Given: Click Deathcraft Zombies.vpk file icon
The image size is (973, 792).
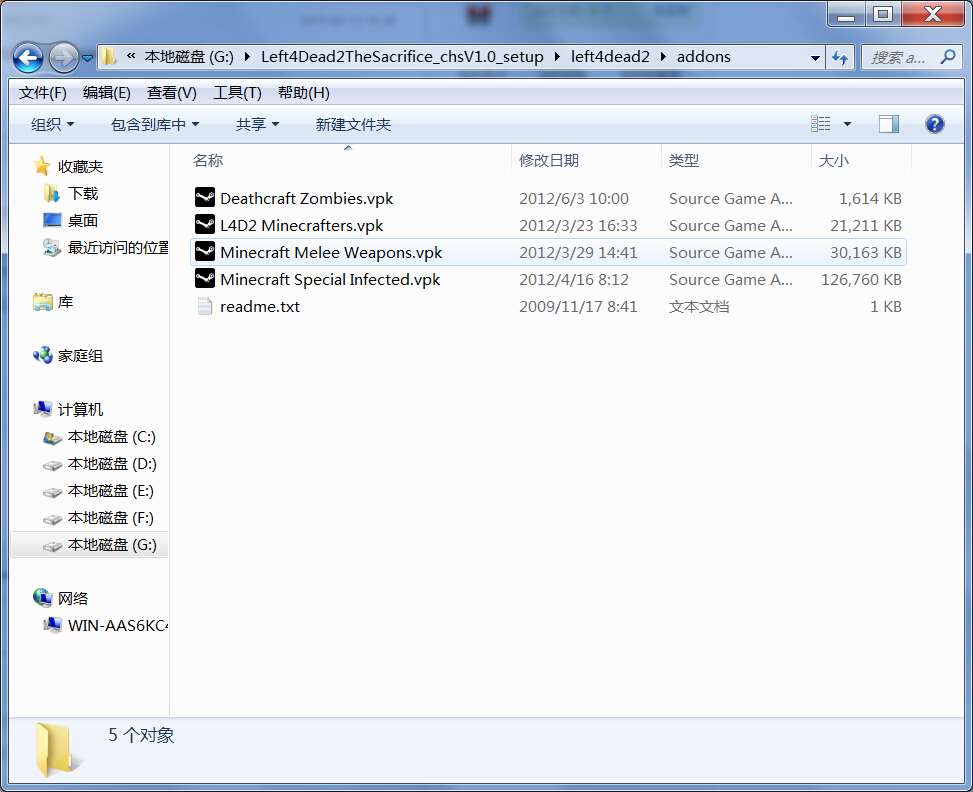Looking at the screenshot, I should pyautogui.click(x=205, y=198).
